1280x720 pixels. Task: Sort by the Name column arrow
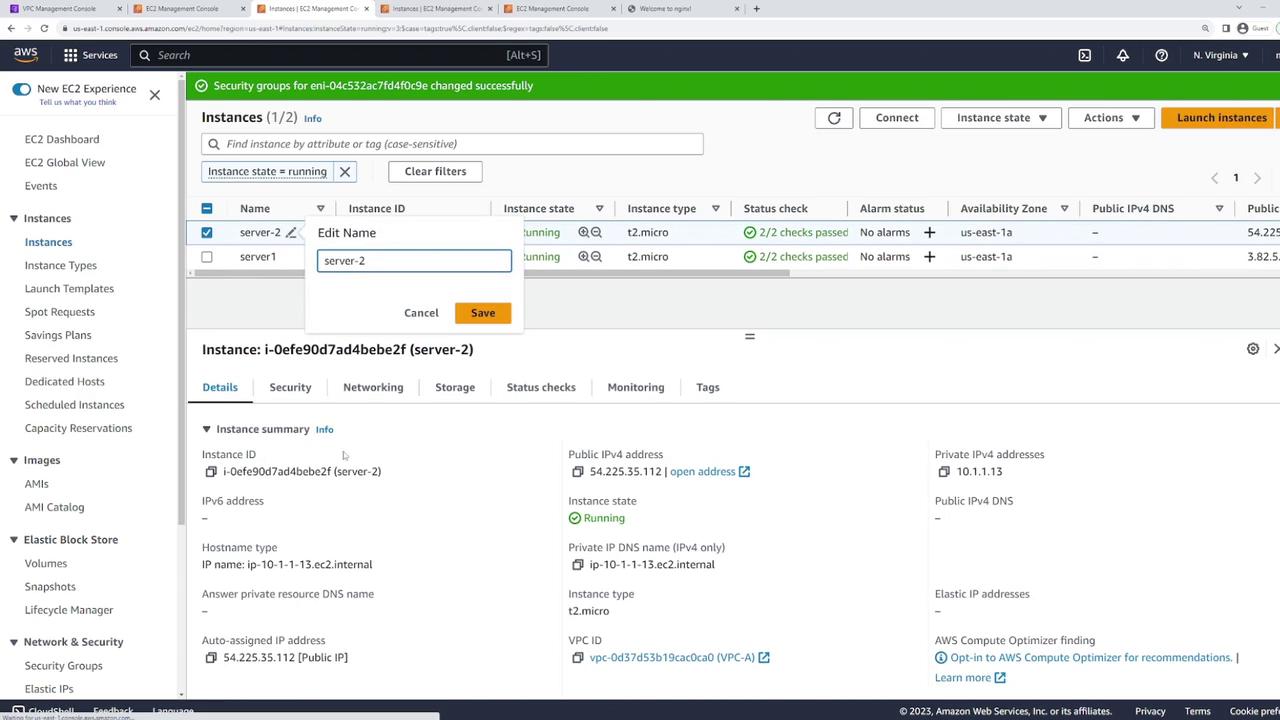pyautogui.click(x=320, y=209)
